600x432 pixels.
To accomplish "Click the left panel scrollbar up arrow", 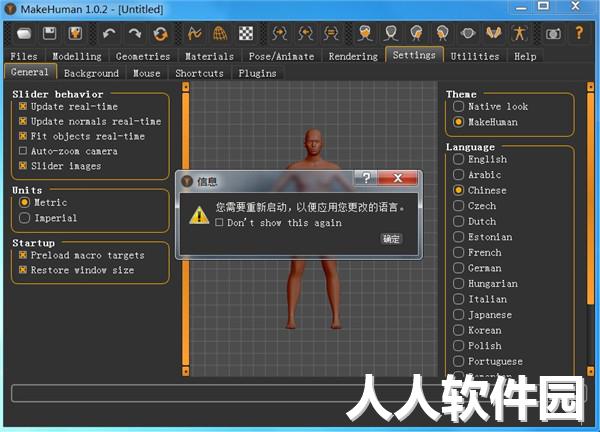I will coord(186,87).
